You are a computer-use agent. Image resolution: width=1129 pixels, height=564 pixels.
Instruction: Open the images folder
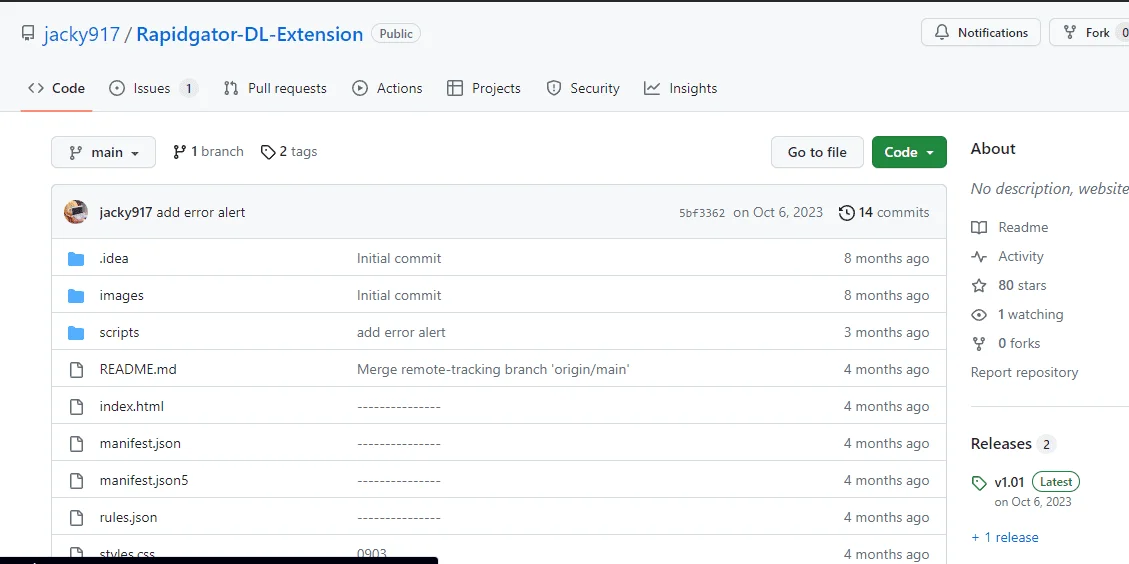(122, 295)
